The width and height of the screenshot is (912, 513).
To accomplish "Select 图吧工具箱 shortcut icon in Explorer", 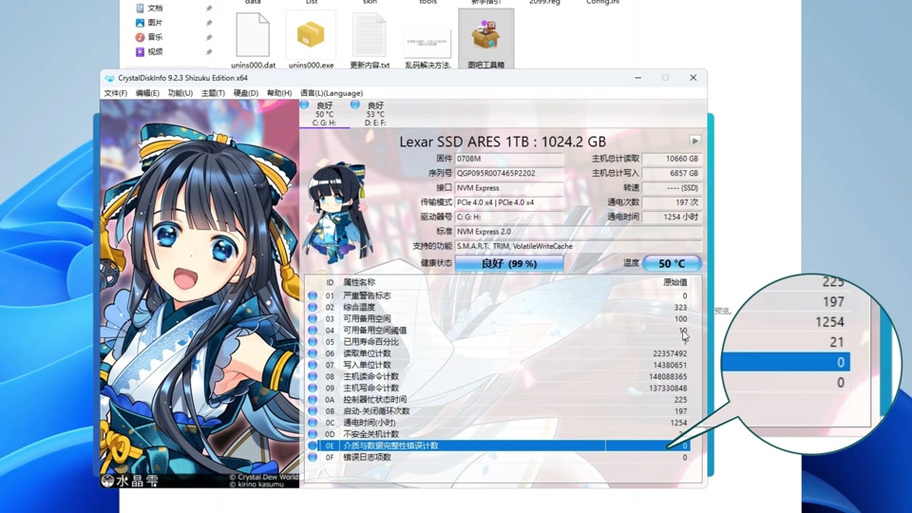I will click(486, 35).
